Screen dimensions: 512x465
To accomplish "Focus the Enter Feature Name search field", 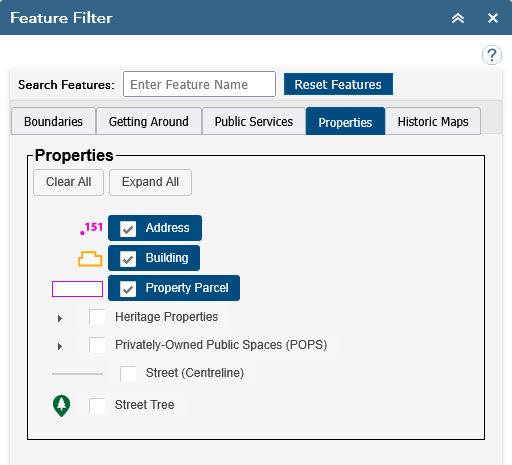I will tap(199, 84).
